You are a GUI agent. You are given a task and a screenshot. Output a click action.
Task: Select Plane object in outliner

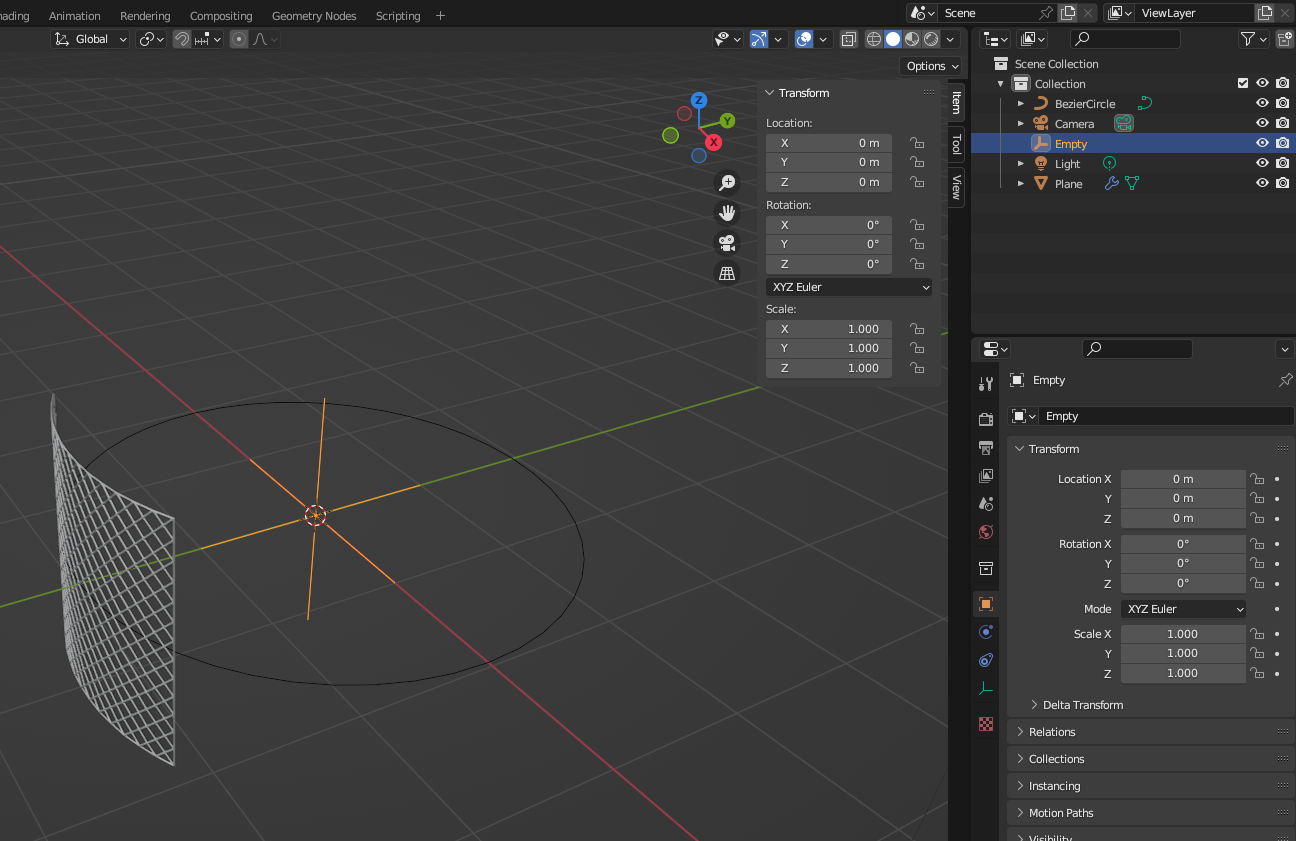1068,183
